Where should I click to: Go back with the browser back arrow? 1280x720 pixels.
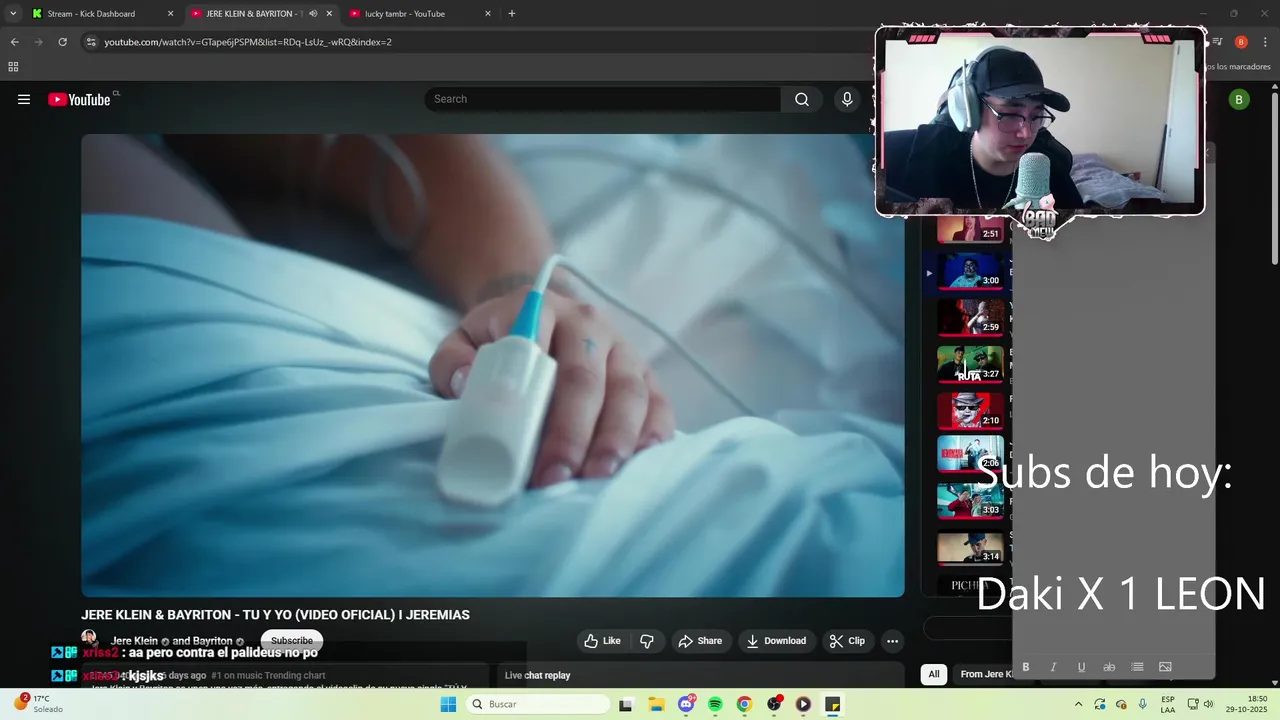14,42
